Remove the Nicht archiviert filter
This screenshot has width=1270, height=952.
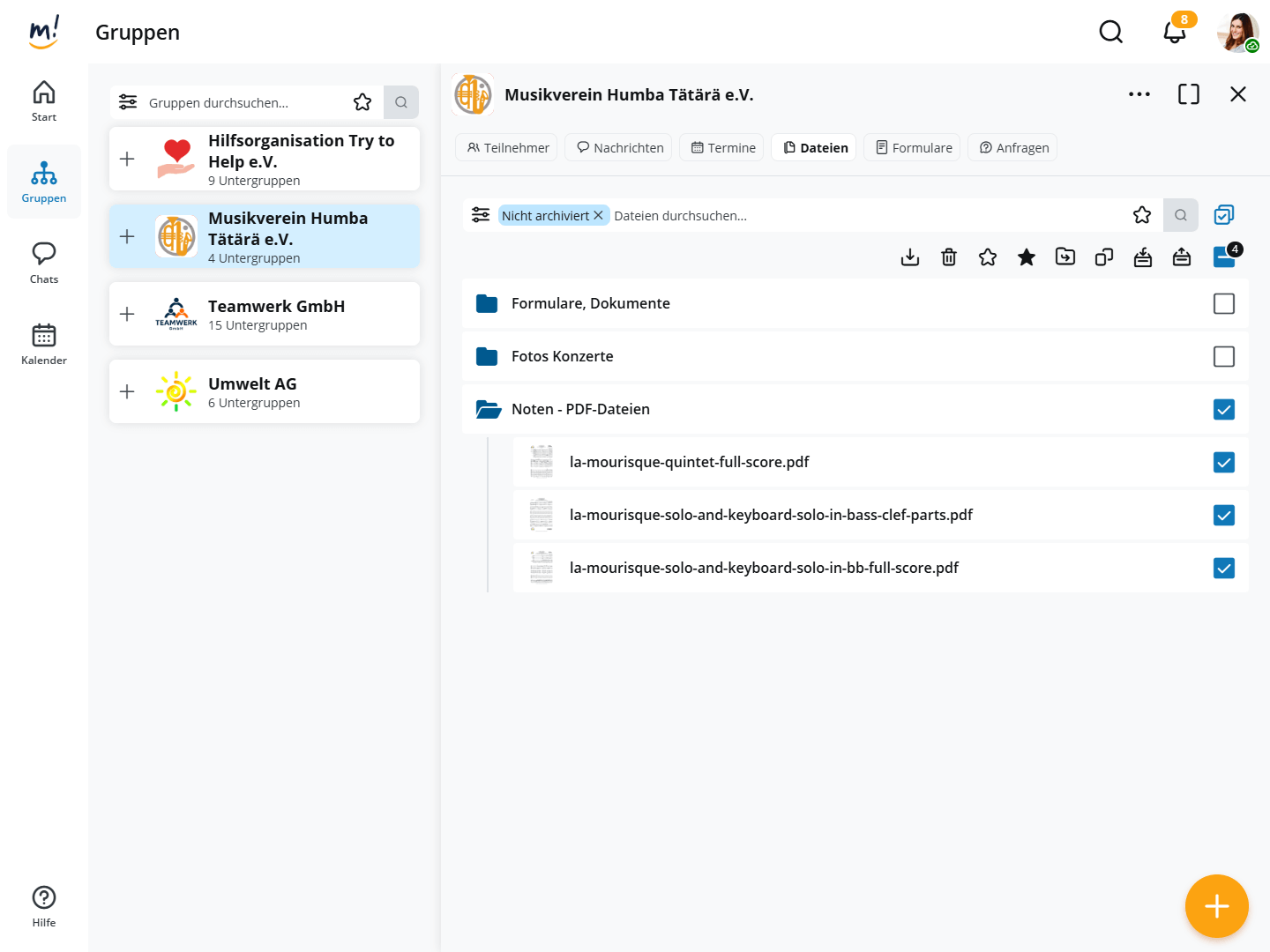[599, 215]
